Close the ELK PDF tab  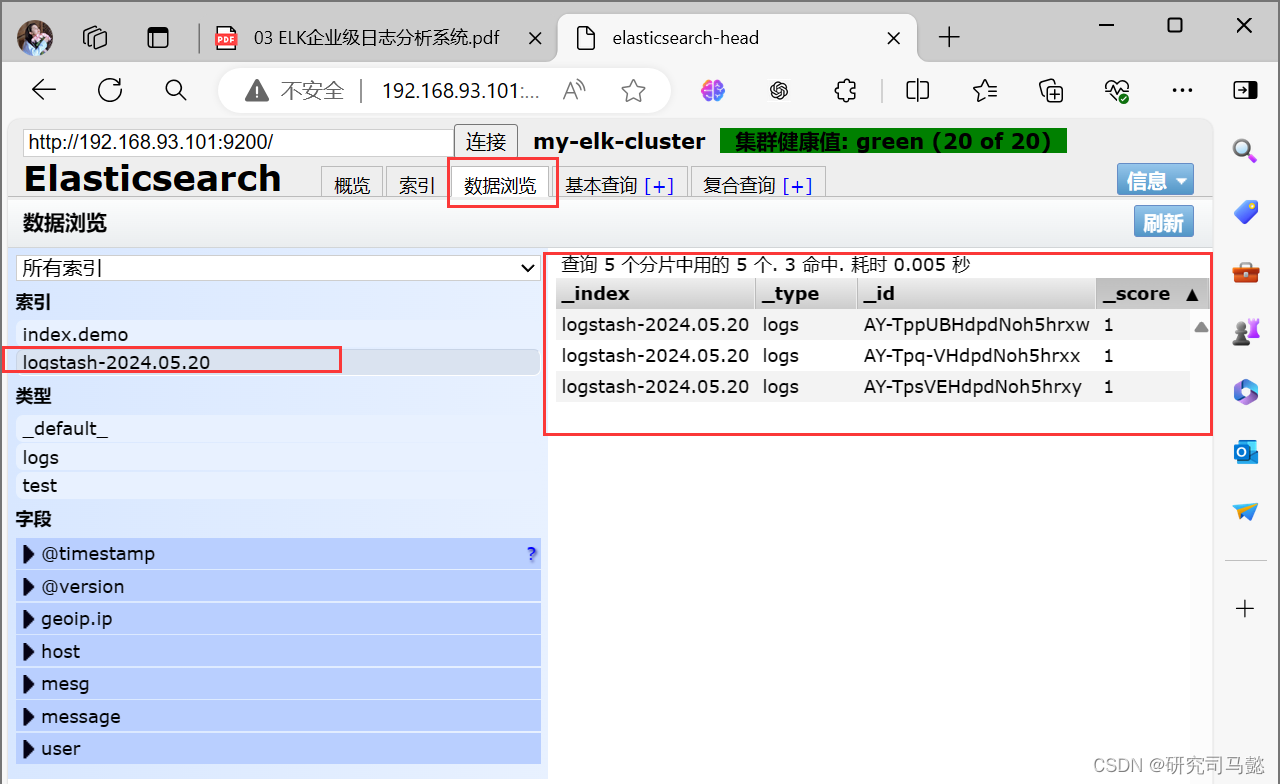535,38
